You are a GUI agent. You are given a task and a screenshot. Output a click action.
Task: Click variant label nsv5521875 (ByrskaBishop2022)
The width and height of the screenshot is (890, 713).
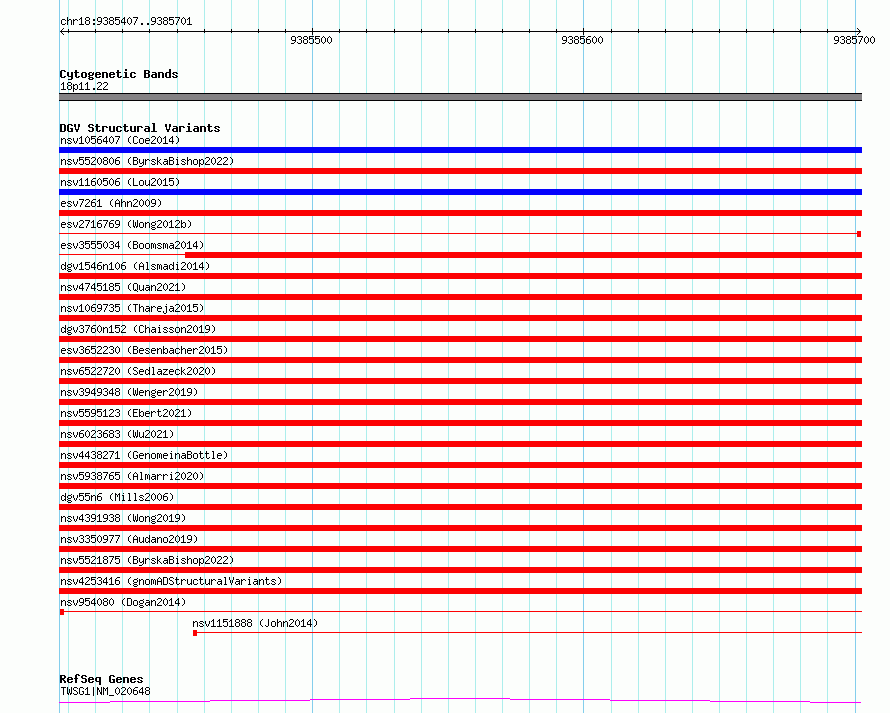point(147,560)
